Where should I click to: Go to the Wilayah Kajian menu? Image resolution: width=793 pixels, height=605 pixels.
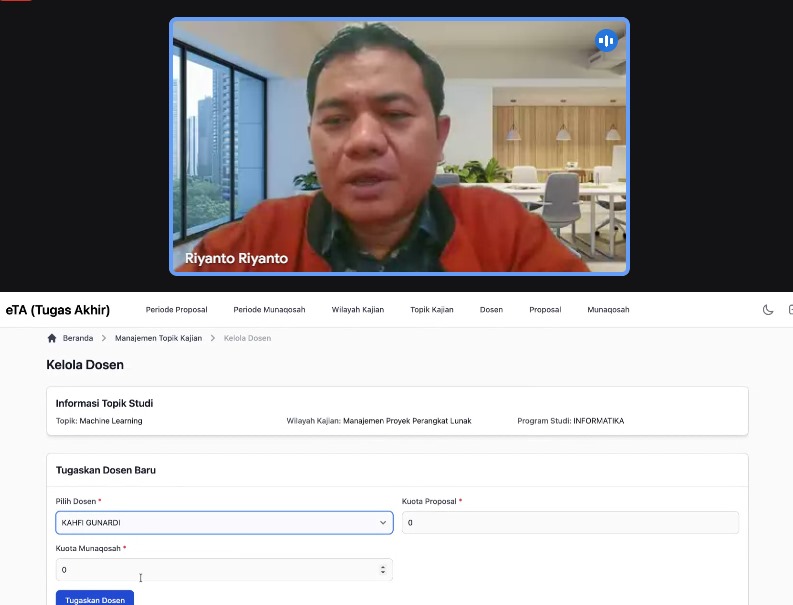click(x=358, y=310)
